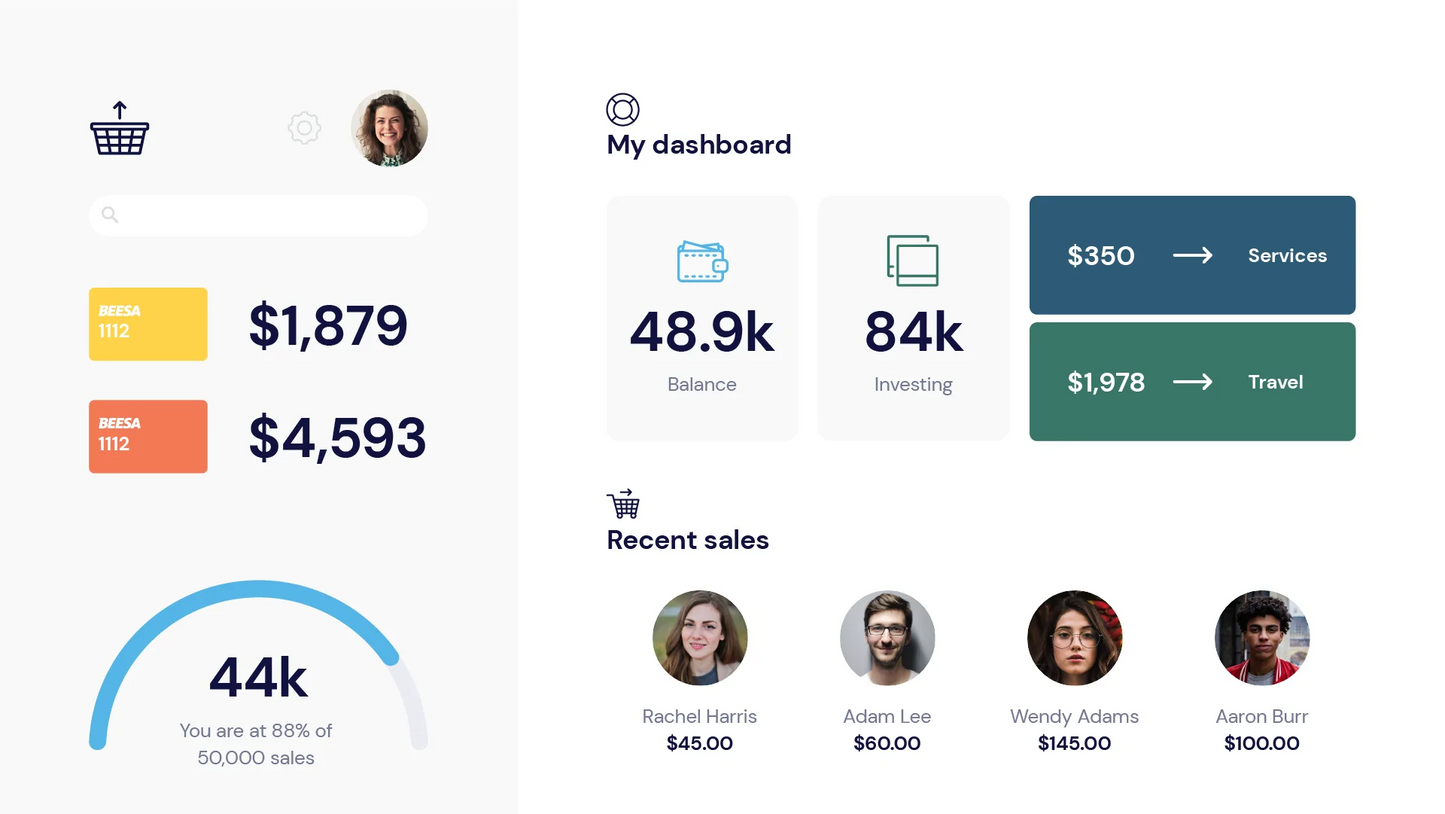1445x814 pixels.
Task: Click the shopping basket upload logo
Action: (x=119, y=129)
